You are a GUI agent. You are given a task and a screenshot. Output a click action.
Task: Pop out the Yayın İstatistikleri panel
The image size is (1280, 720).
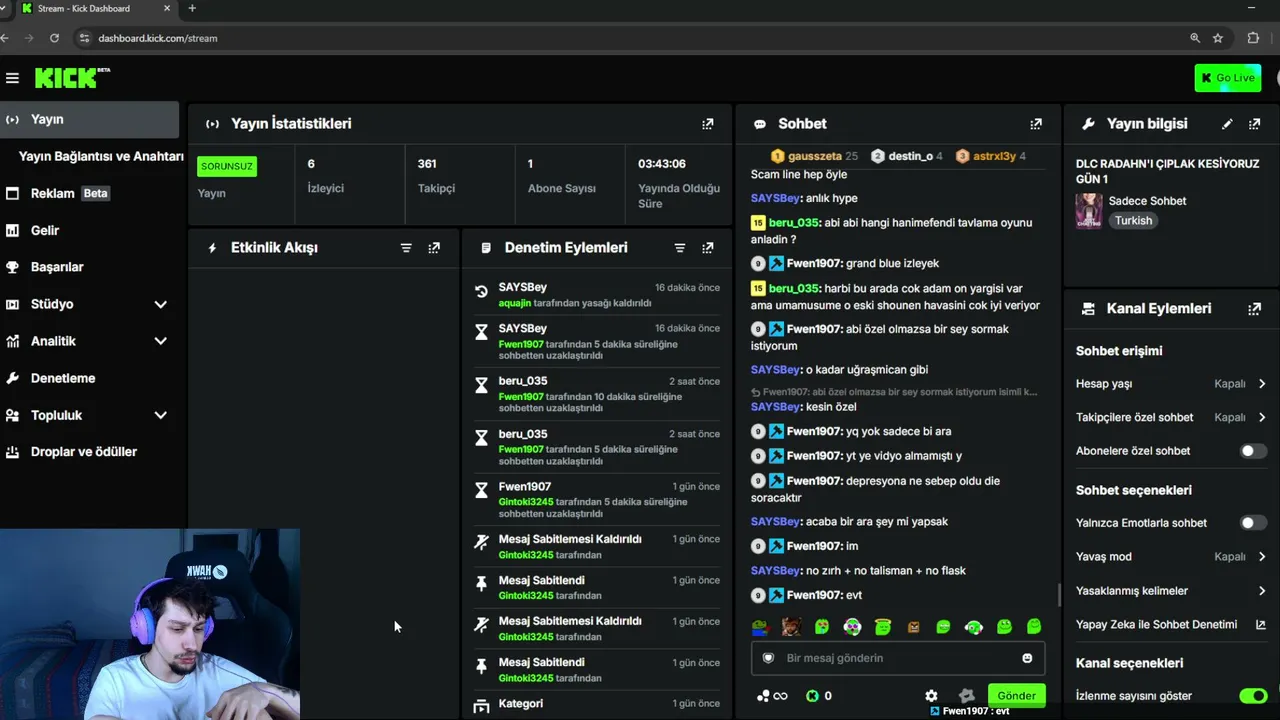(708, 124)
